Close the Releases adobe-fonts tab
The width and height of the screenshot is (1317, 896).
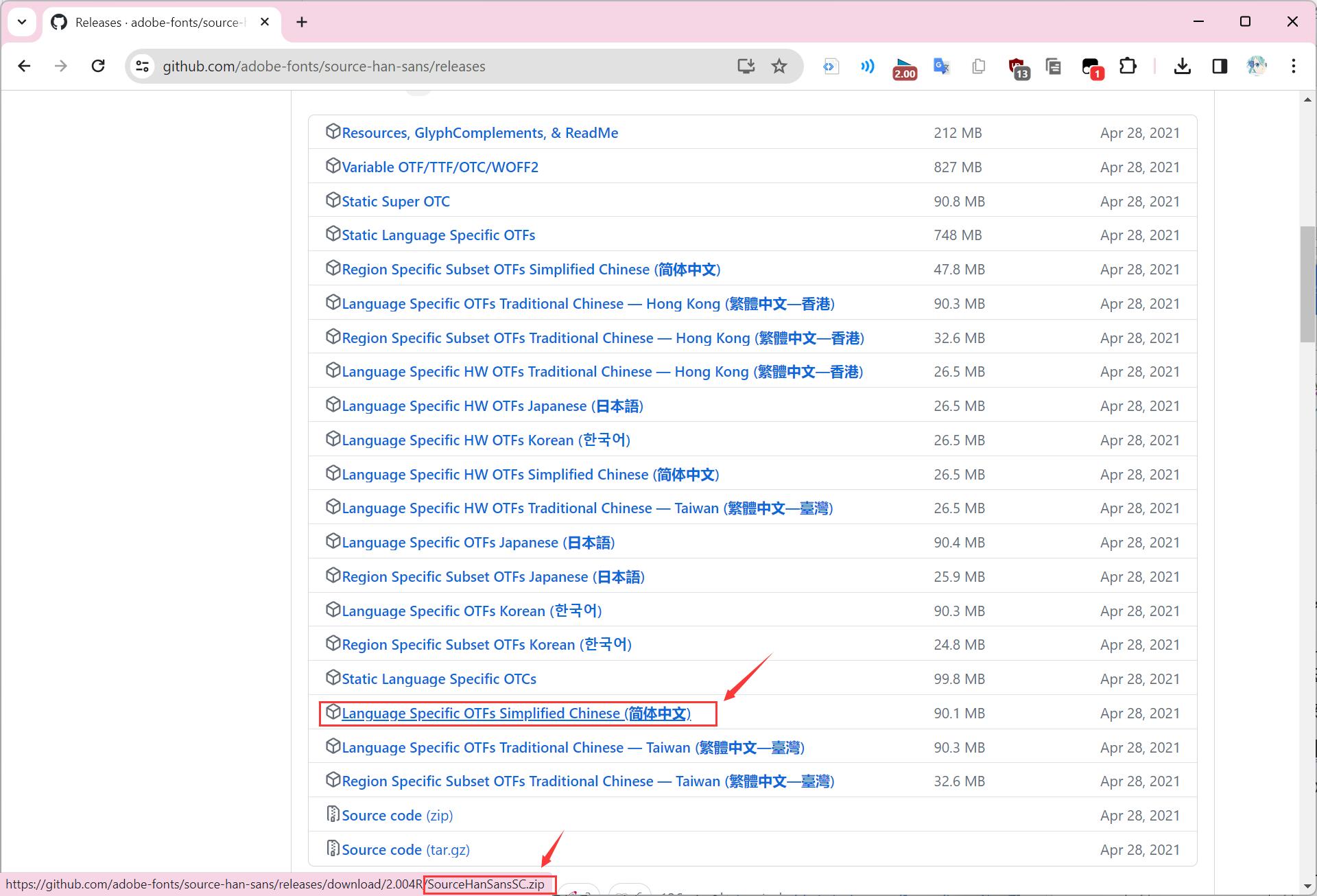[x=265, y=22]
